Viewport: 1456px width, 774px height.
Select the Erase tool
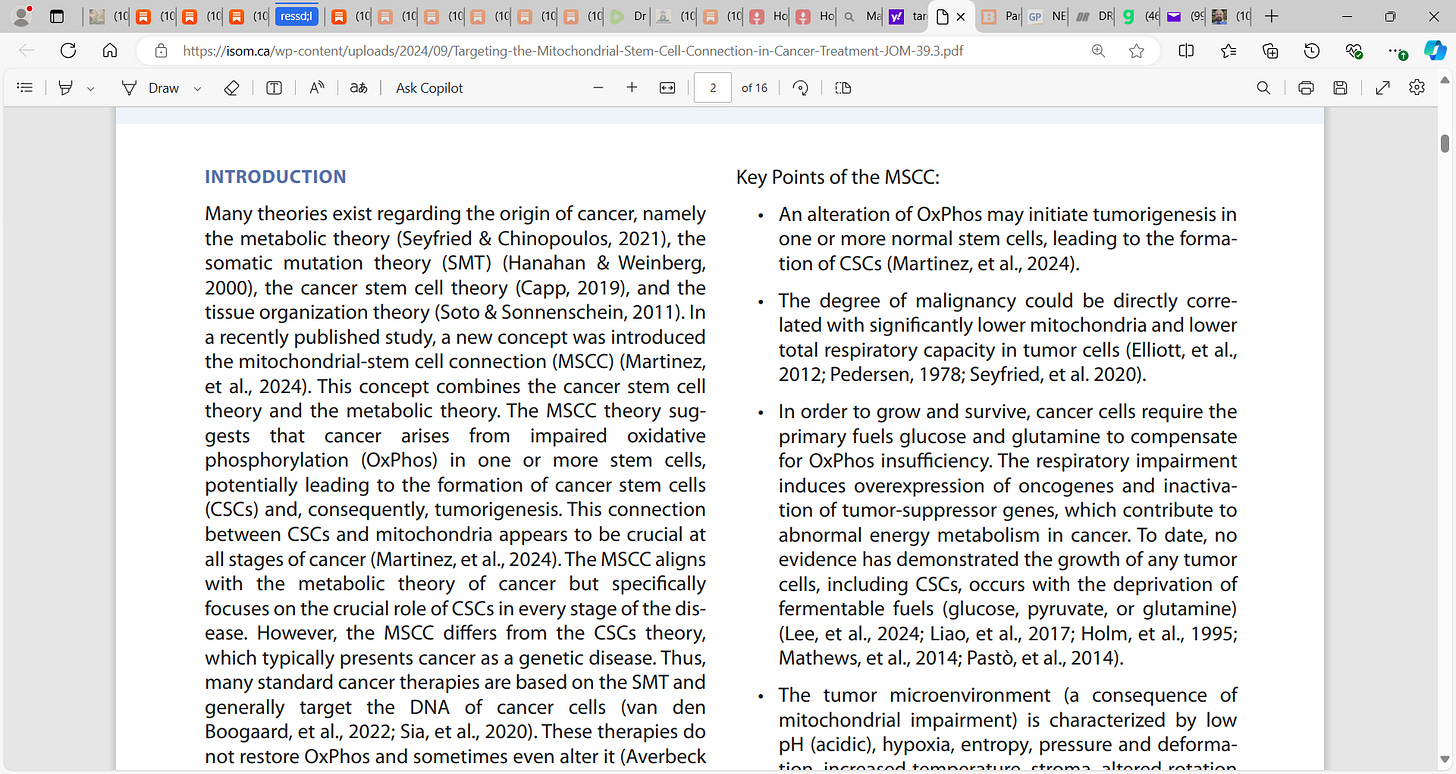coord(231,88)
